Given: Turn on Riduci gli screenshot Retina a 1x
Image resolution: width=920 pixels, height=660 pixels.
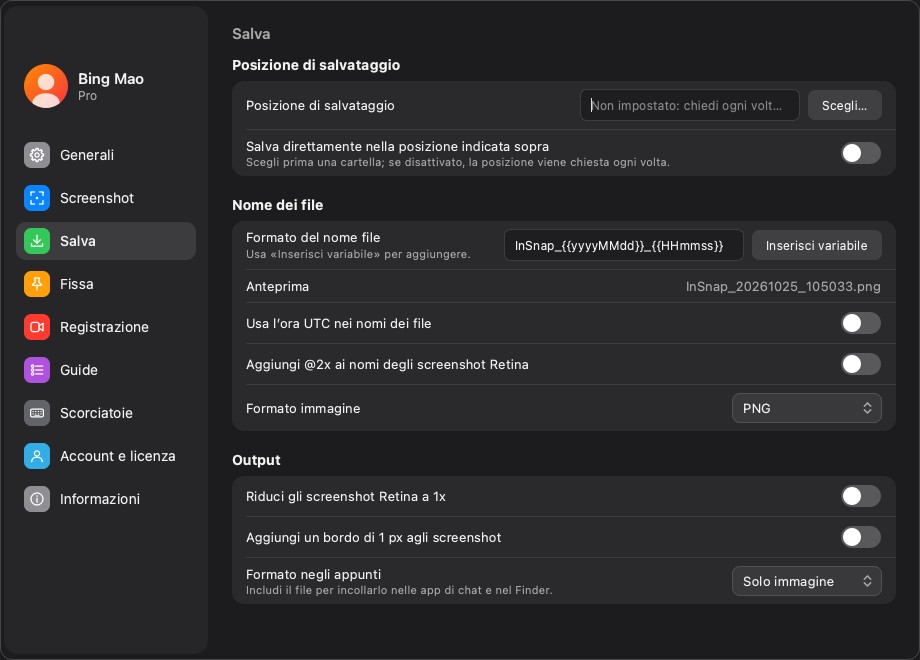Looking at the screenshot, I should [x=861, y=496].
